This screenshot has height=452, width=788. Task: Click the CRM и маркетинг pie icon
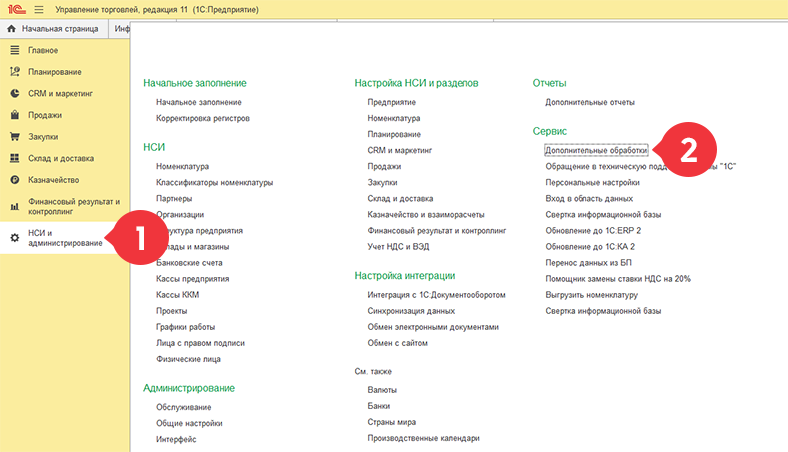click(15, 94)
